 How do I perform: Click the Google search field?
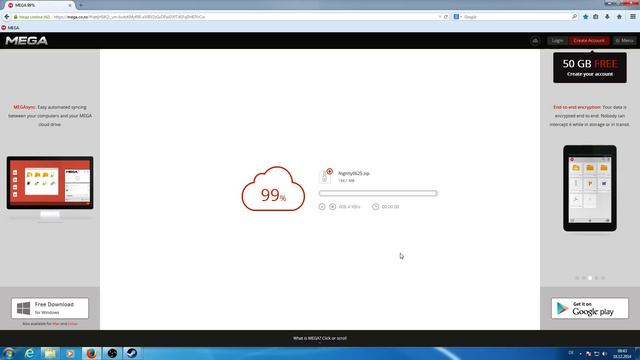[x=516, y=17]
